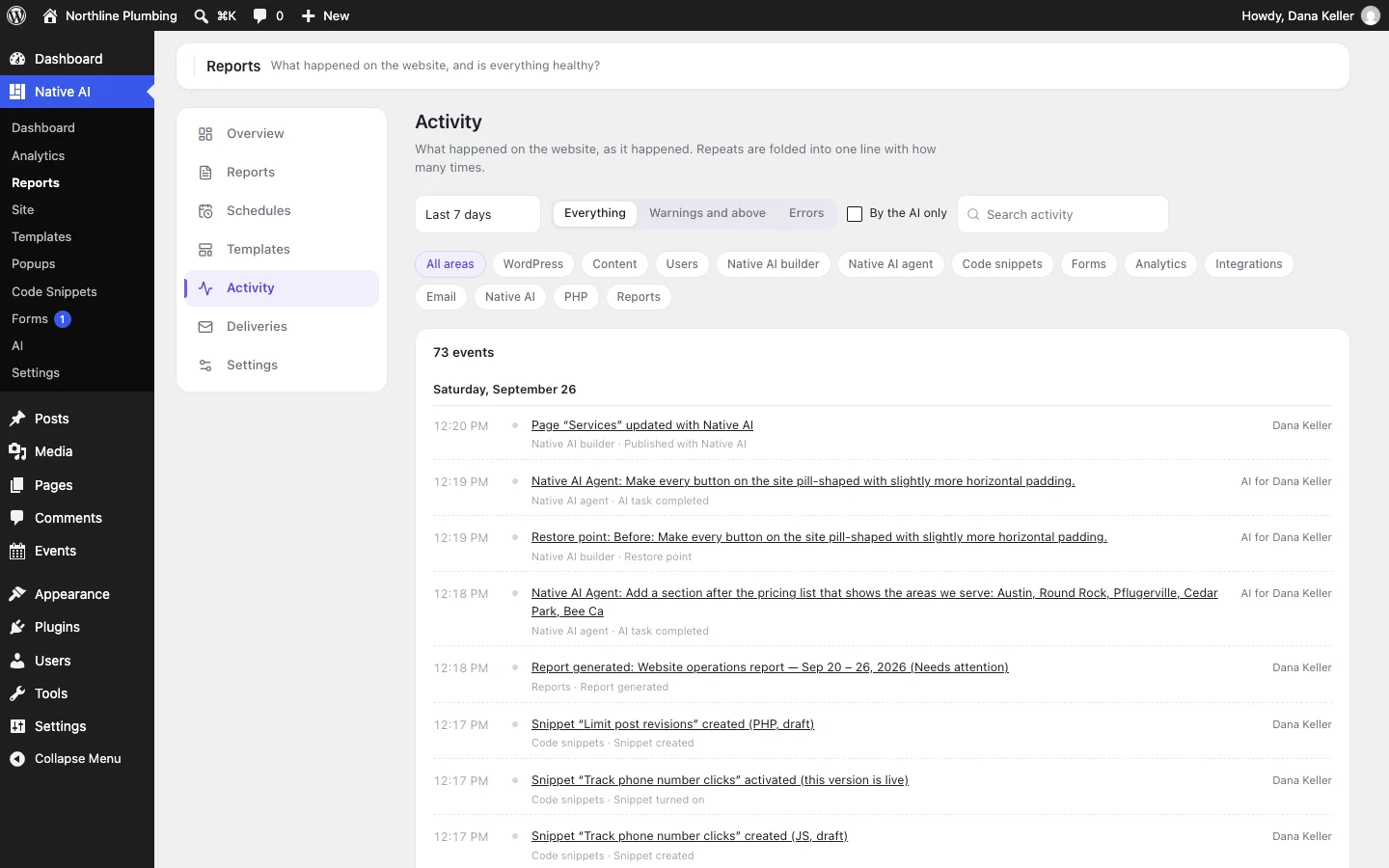Click the 12:20 PM timestamp
This screenshot has width=1389, height=868.
461,426
